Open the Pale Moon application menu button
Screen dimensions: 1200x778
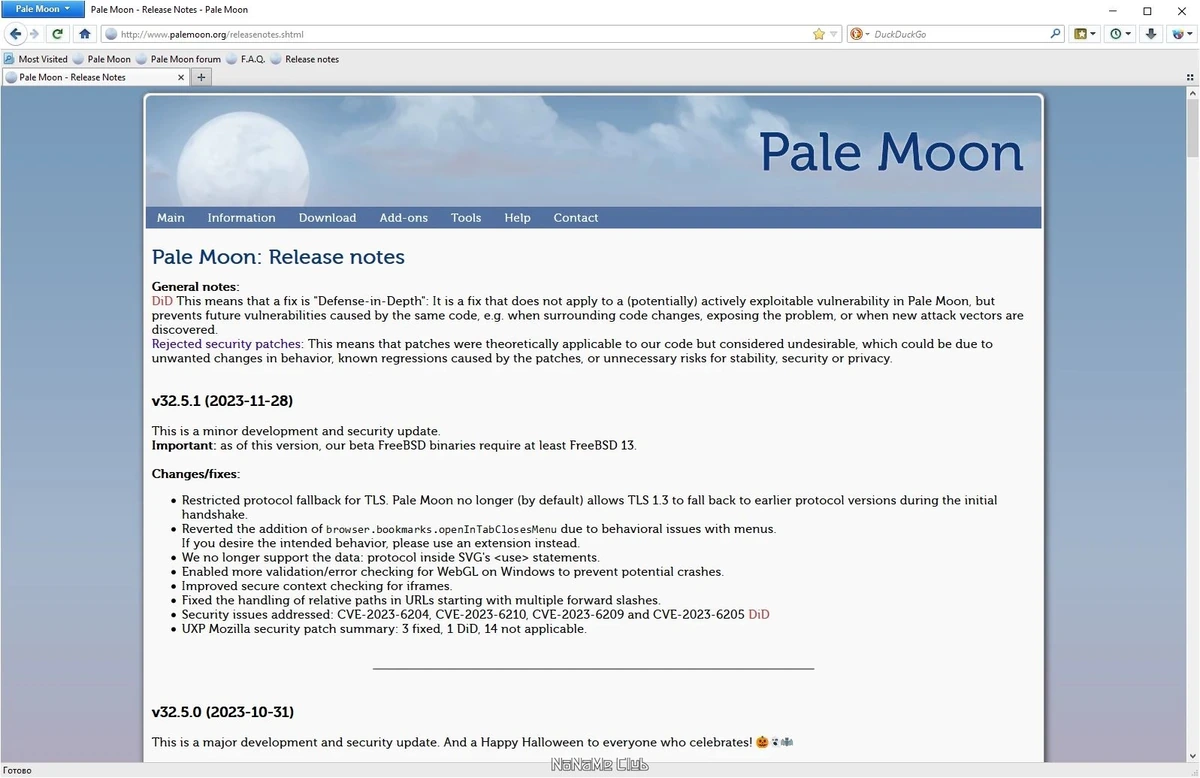pos(42,9)
